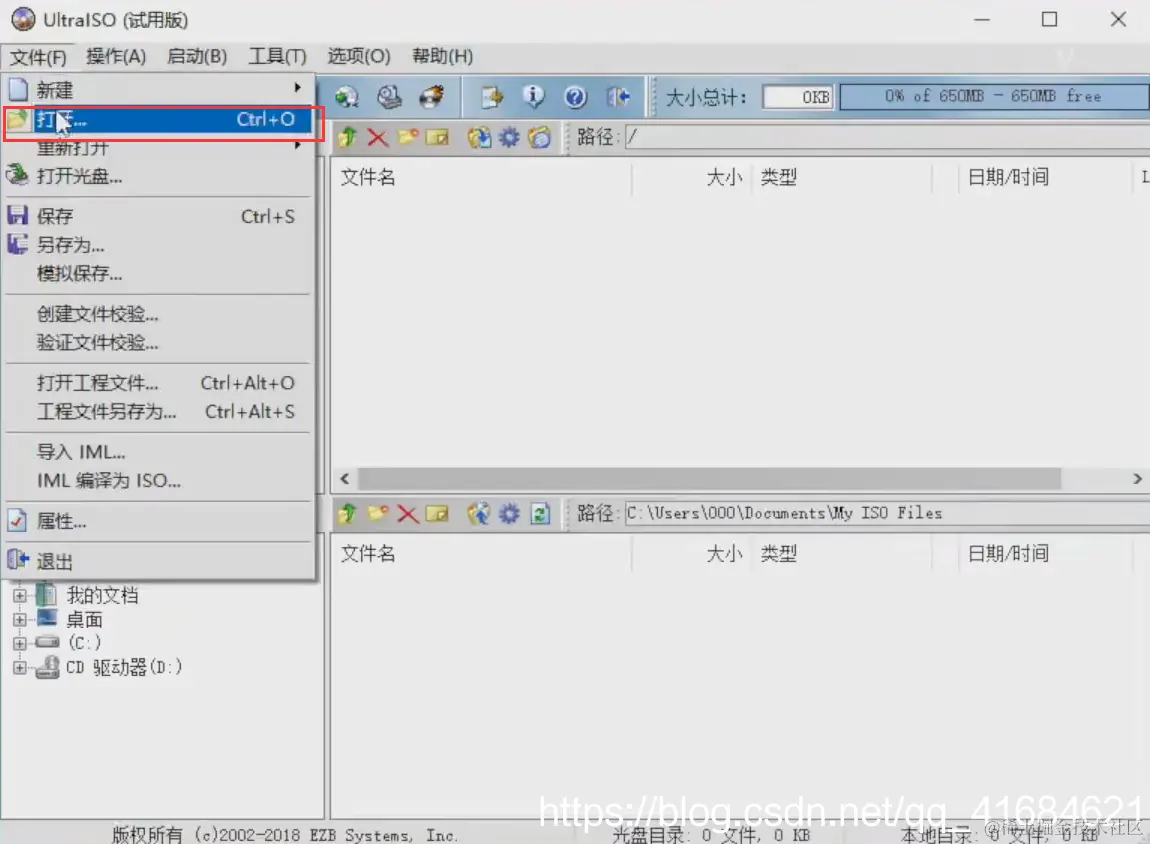The height and width of the screenshot is (844, 1150).
Task: Select 桌面 in the local tree
Action: coord(84,620)
